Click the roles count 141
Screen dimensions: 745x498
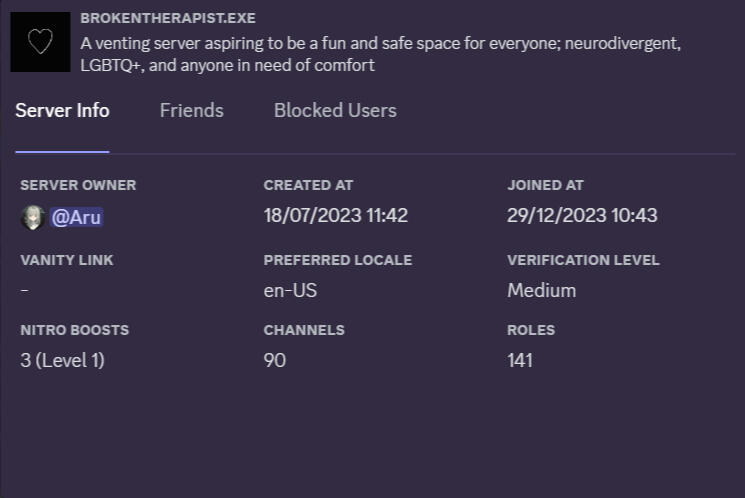[519, 360]
